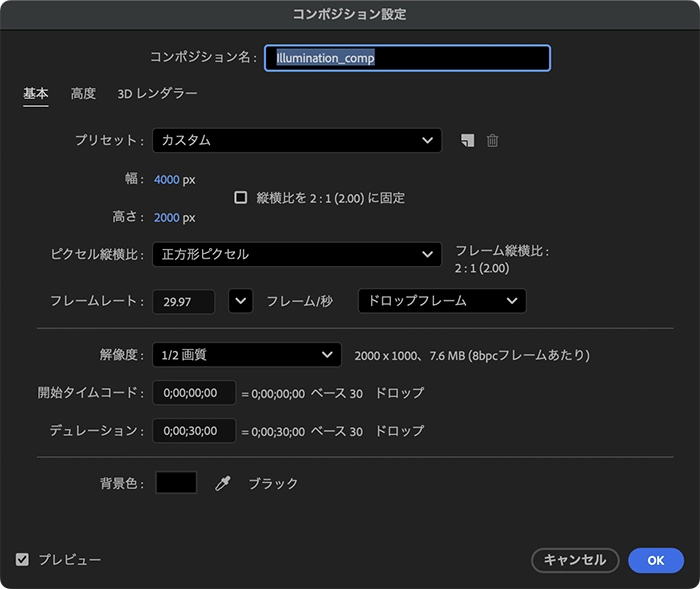Click the 29.97 frame rate field

pos(183,302)
